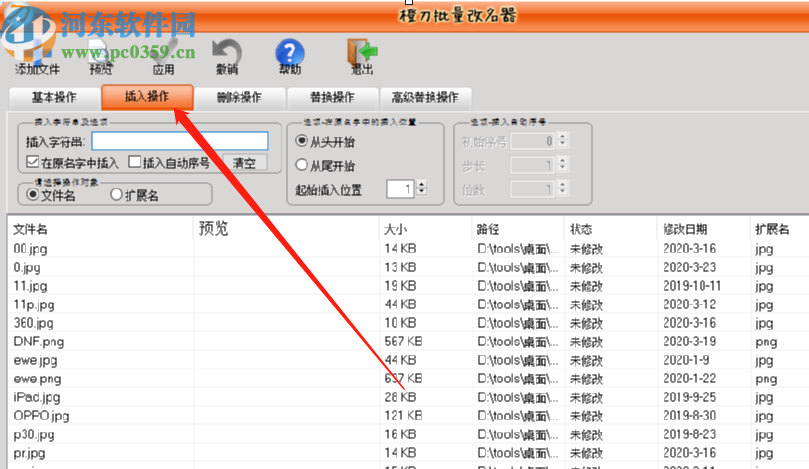Focus the 插入字符串 input field
Viewport: 809px width, 469px height.
[180, 141]
